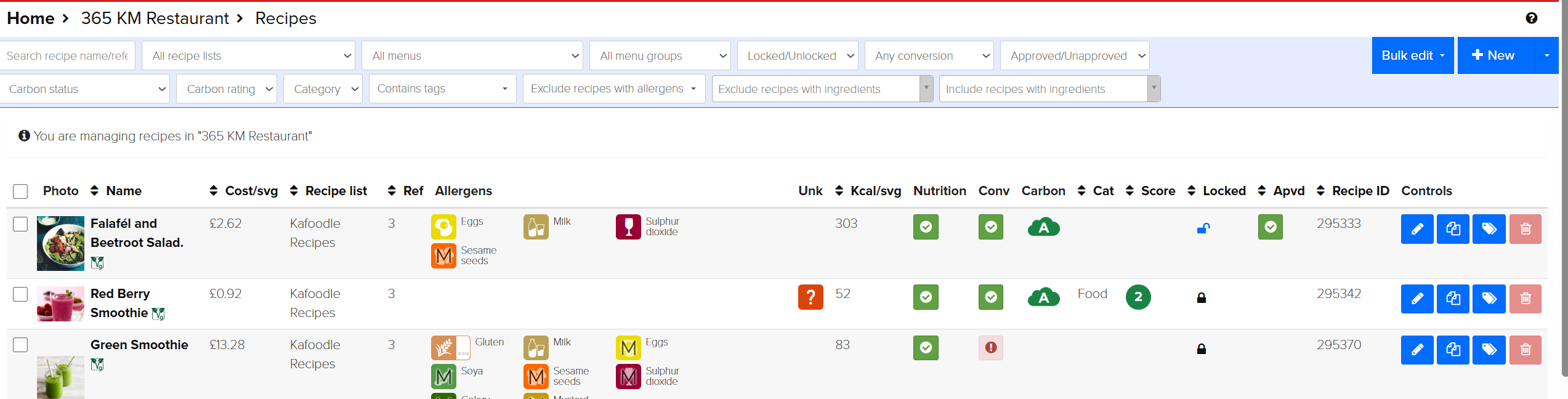This screenshot has width=1568, height=399.
Task: Click the Carbon A rating for Falafél and Beetroot Salad
Action: click(x=1043, y=227)
